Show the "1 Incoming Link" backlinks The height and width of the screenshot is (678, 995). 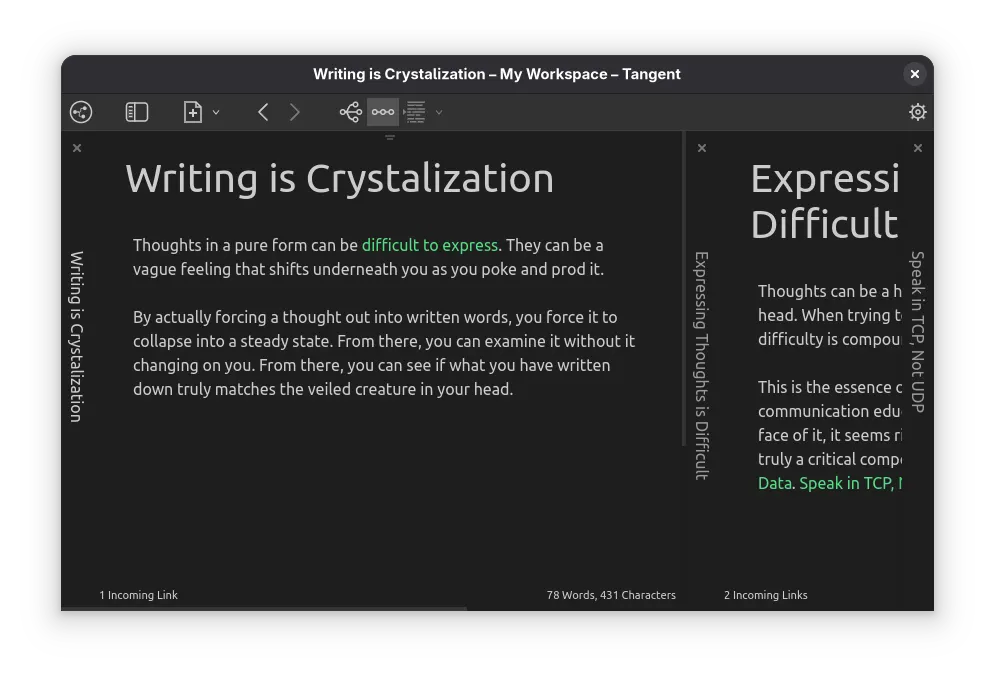[138, 595]
